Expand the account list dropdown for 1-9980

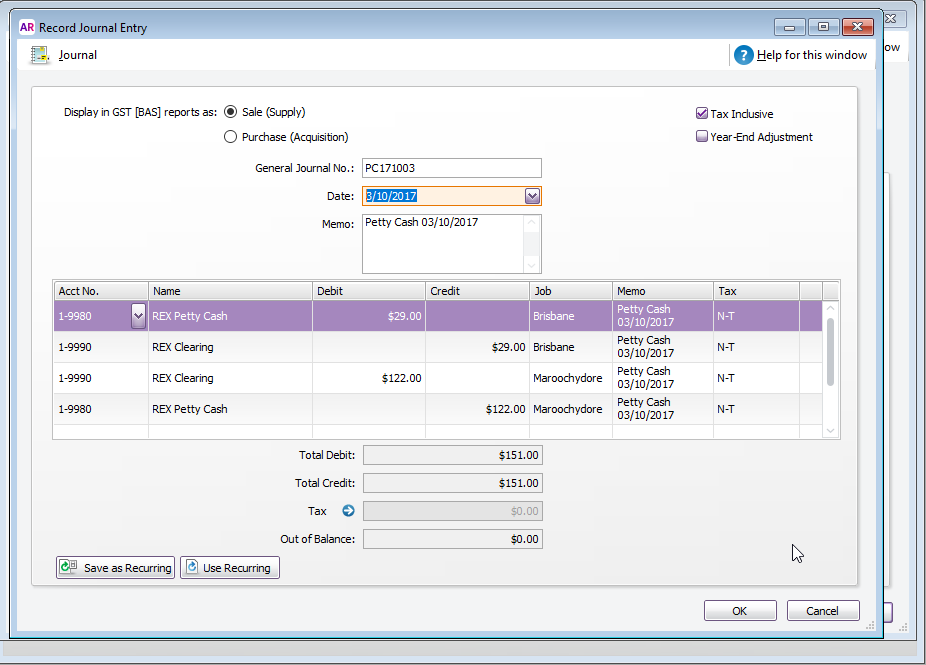pos(138,316)
